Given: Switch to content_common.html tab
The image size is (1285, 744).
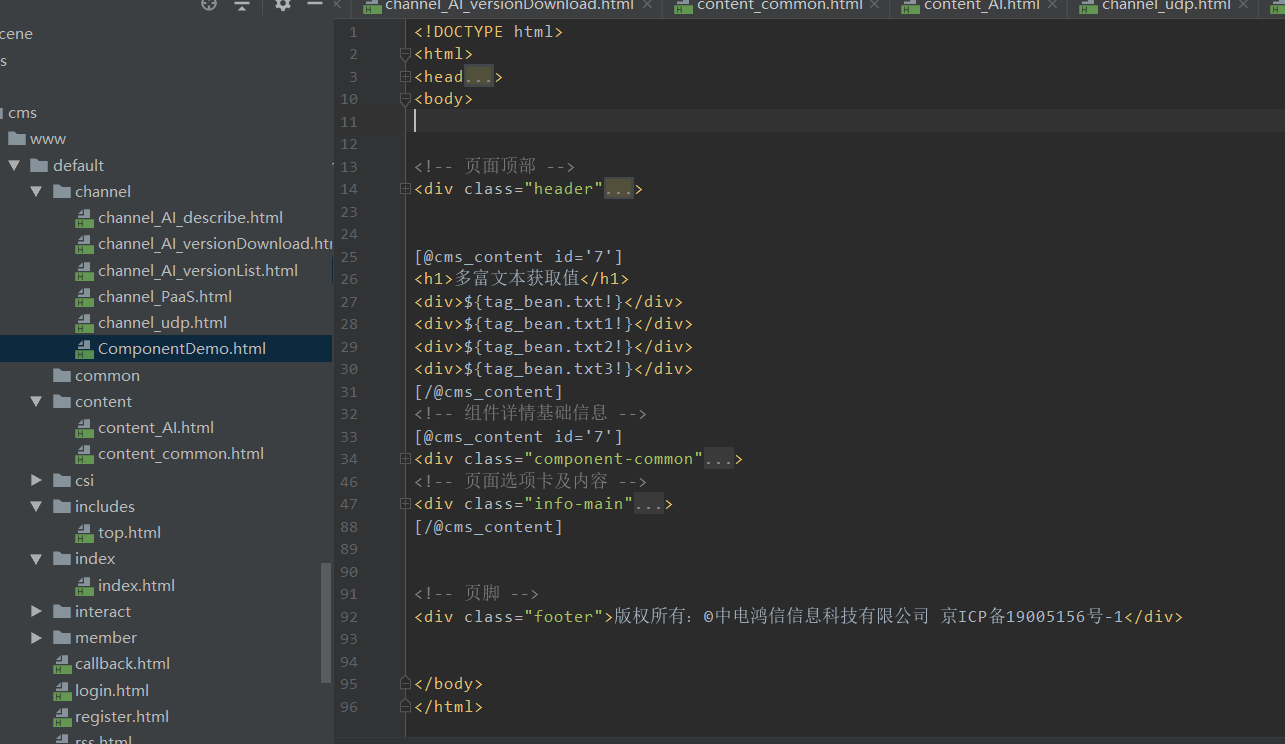Looking at the screenshot, I should (x=779, y=5).
